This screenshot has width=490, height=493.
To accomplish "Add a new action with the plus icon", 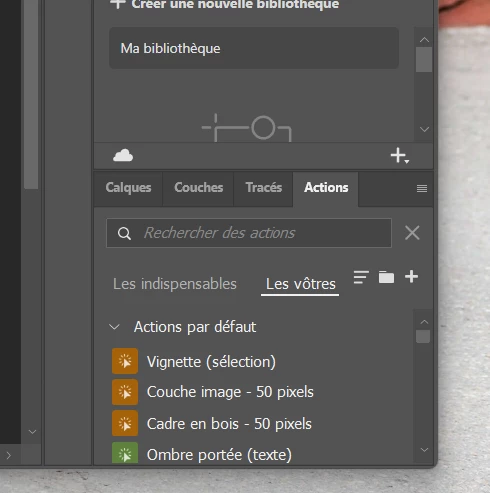I will [411, 277].
